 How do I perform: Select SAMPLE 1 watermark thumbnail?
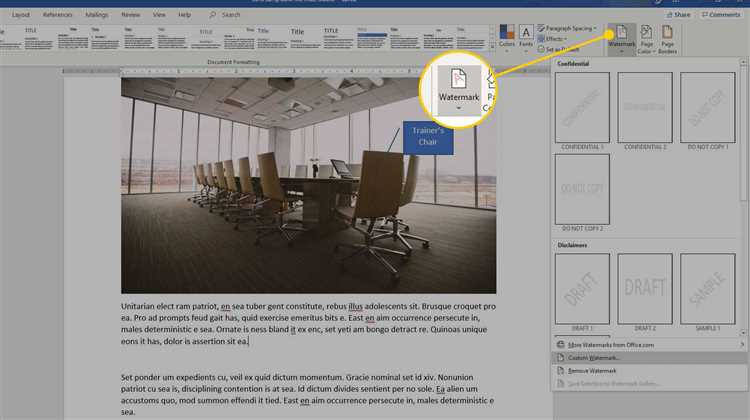(707, 289)
